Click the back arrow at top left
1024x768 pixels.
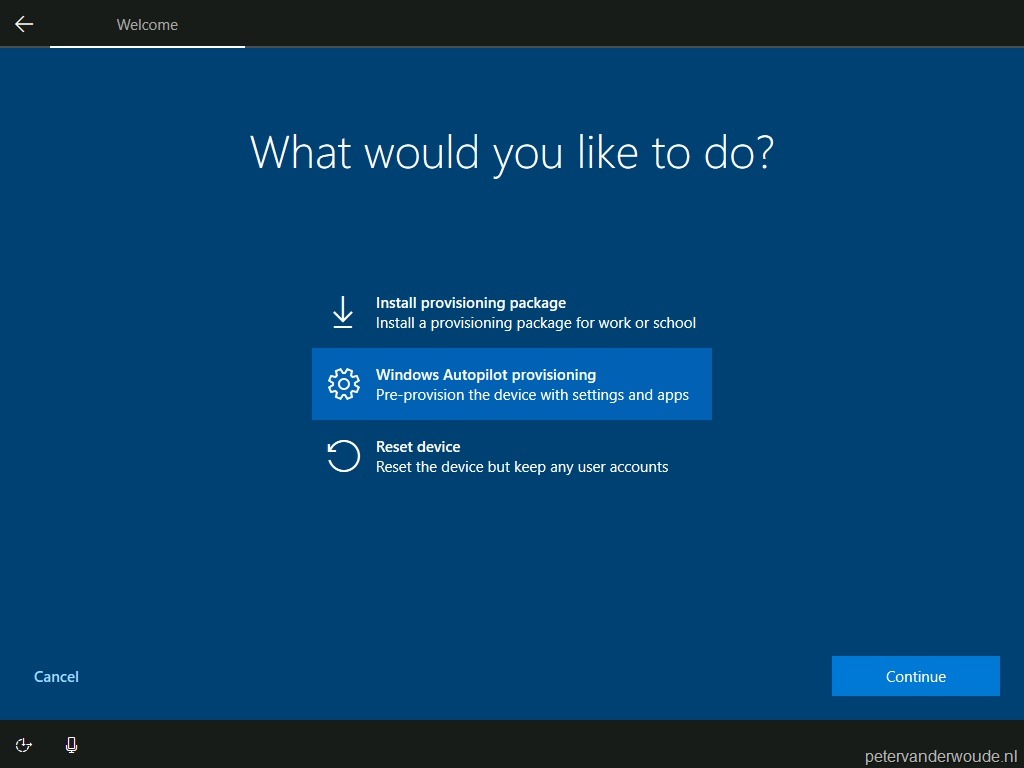tap(23, 23)
